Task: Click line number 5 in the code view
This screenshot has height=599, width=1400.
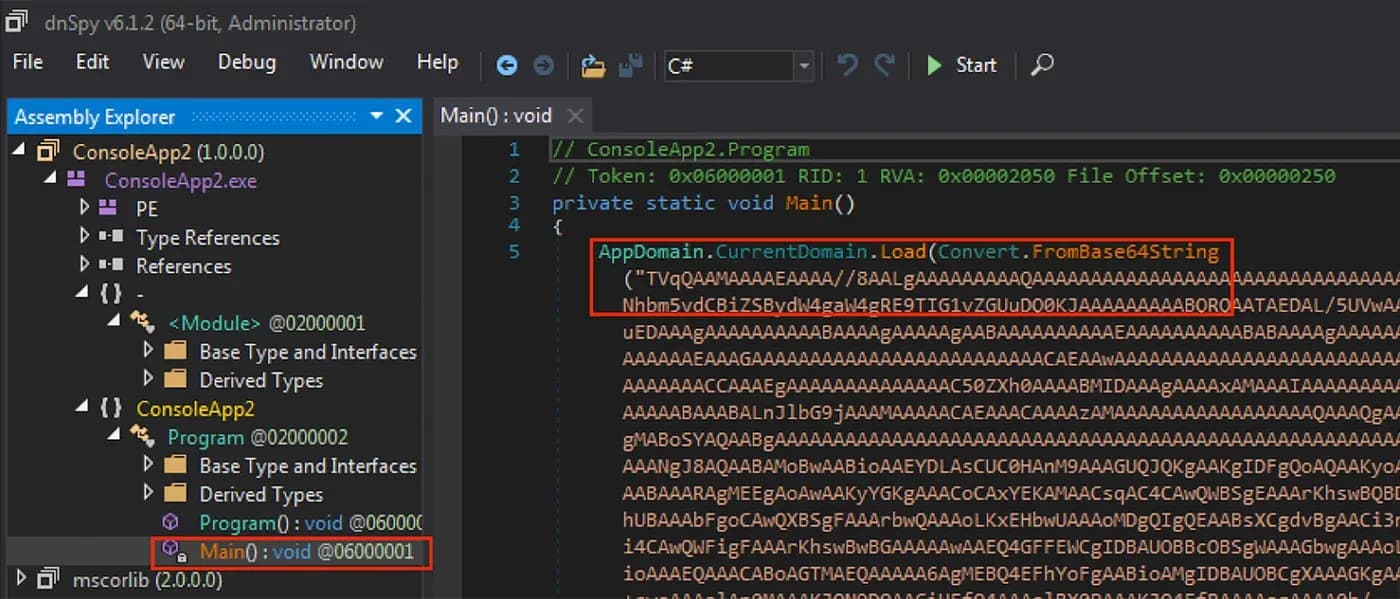Action: click(513, 250)
